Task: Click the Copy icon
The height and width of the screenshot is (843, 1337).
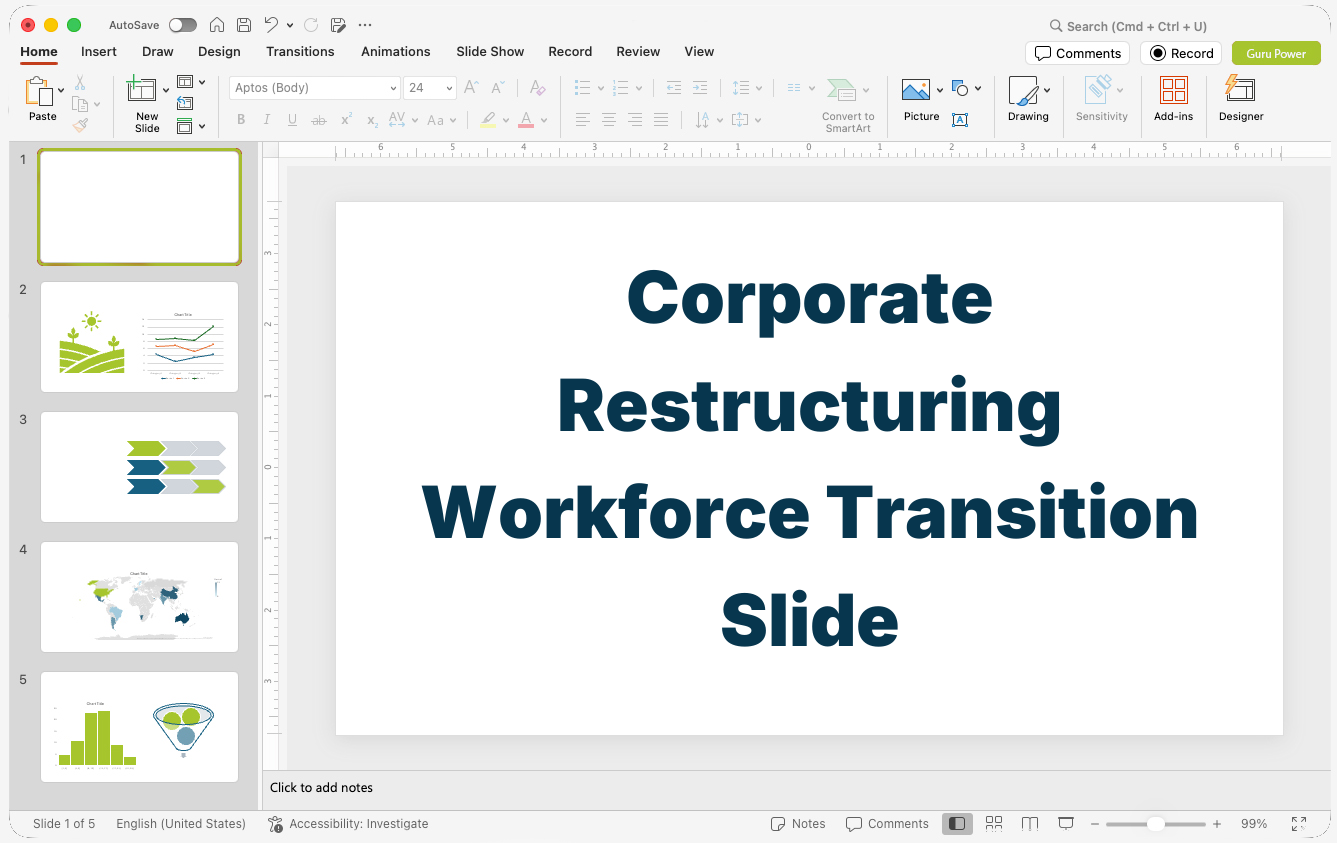Action: [80, 104]
